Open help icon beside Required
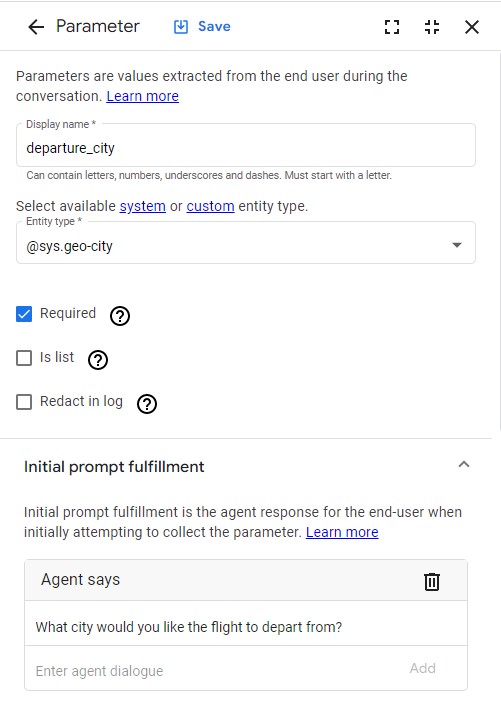The width and height of the screenshot is (501, 716). (120, 316)
